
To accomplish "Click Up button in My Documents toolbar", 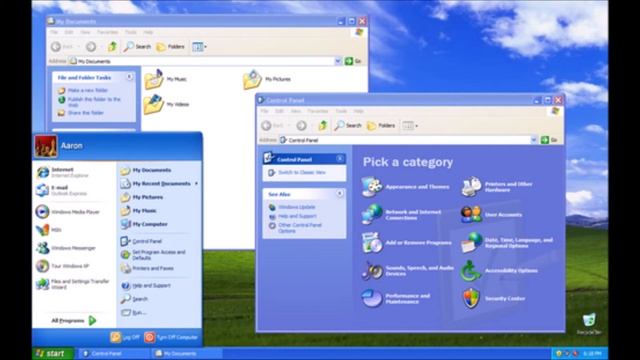I will coord(112,47).
